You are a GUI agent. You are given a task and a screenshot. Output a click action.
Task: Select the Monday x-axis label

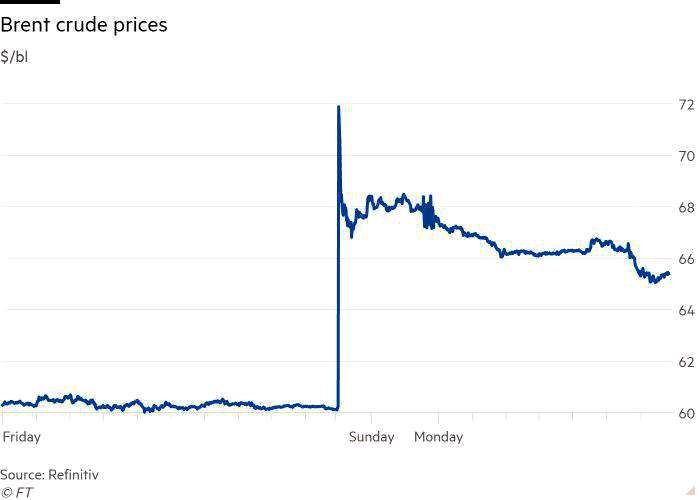pyautogui.click(x=438, y=437)
